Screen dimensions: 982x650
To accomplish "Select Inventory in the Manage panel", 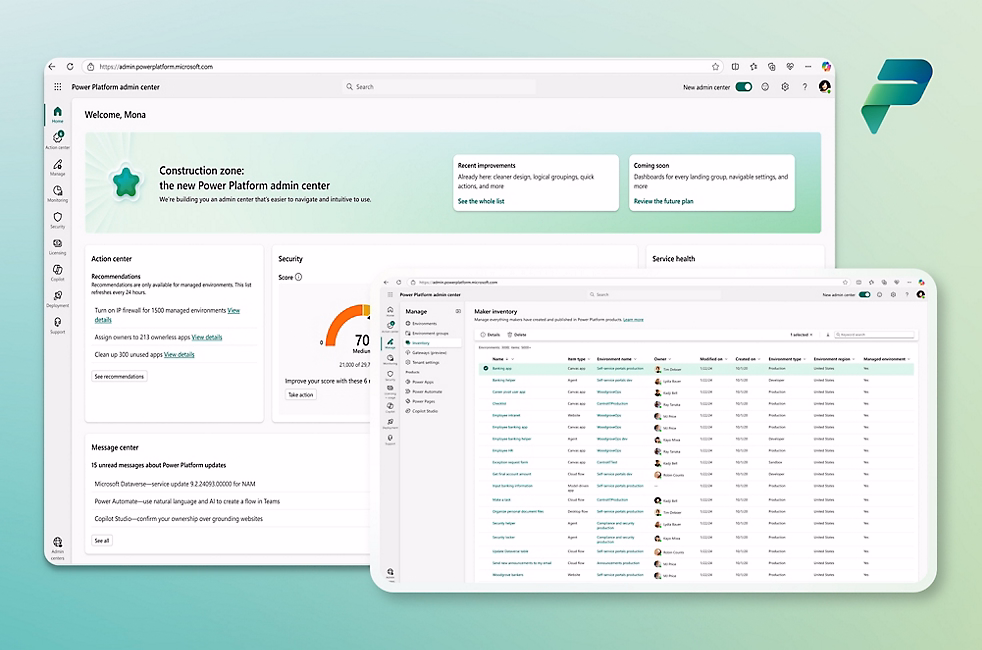I will [432, 343].
